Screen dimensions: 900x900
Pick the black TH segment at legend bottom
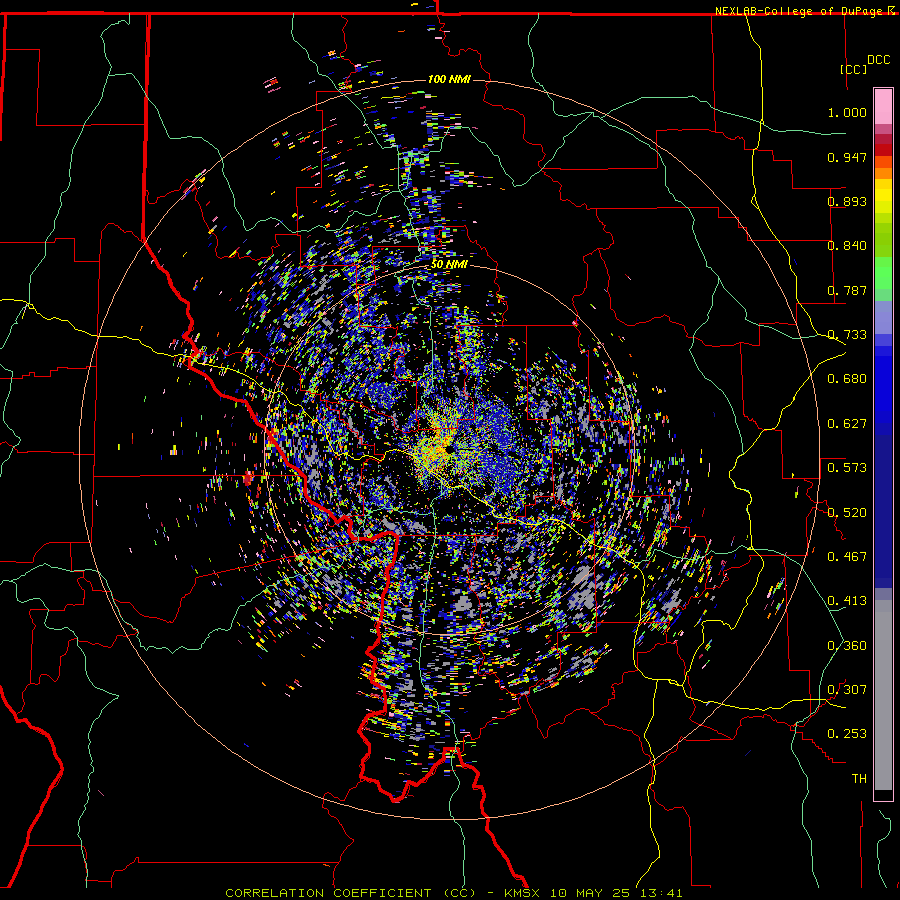click(883, 794)
